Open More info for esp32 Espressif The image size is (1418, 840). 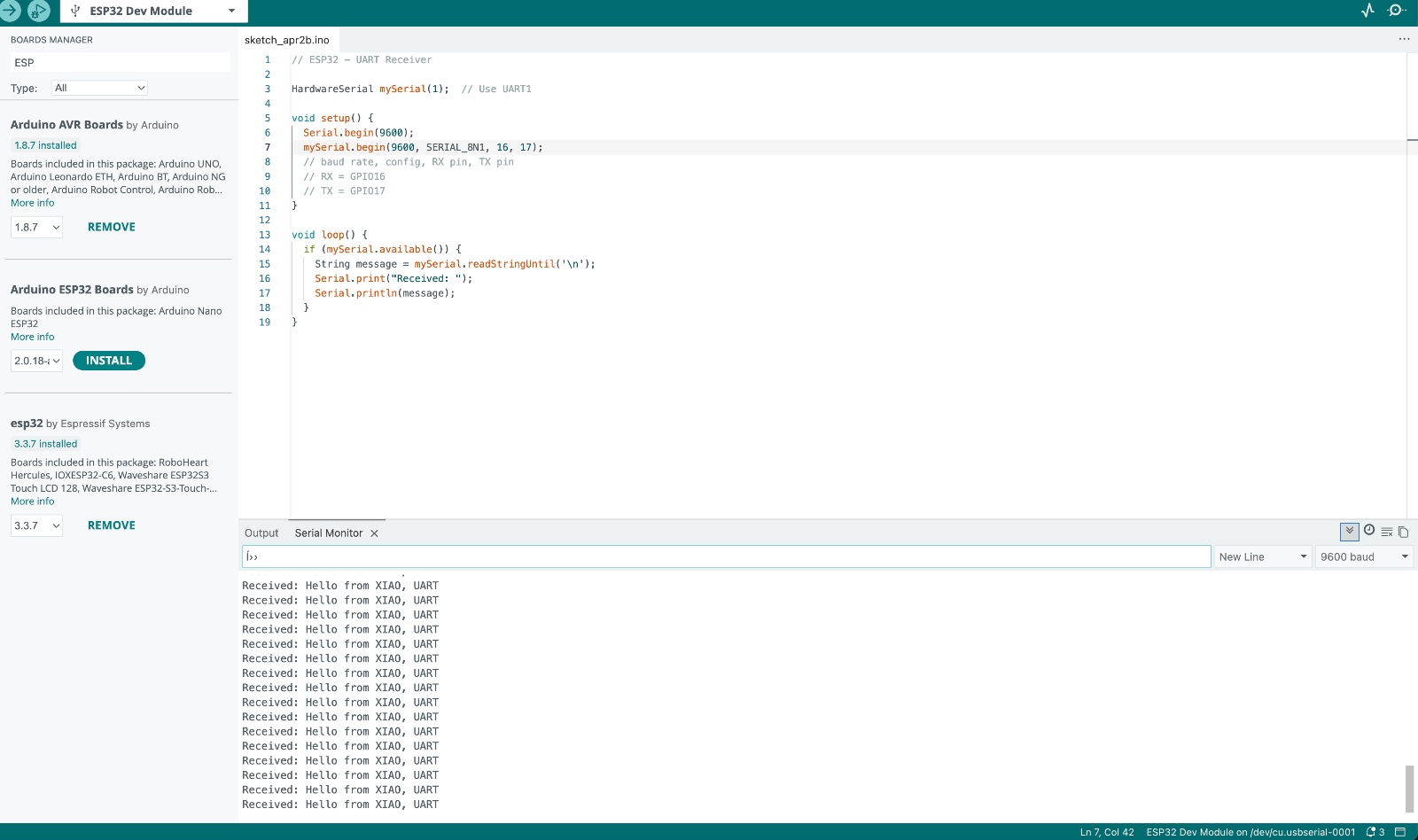[32, 502]
